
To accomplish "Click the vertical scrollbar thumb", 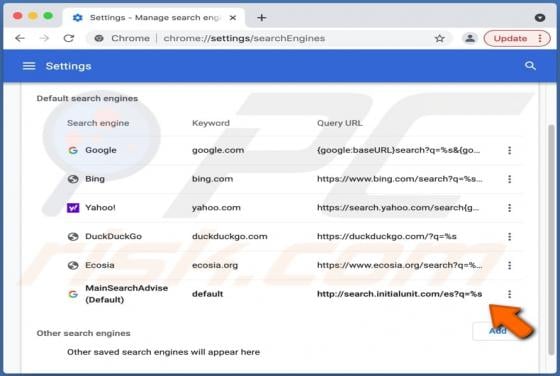I will pos(552,239).
